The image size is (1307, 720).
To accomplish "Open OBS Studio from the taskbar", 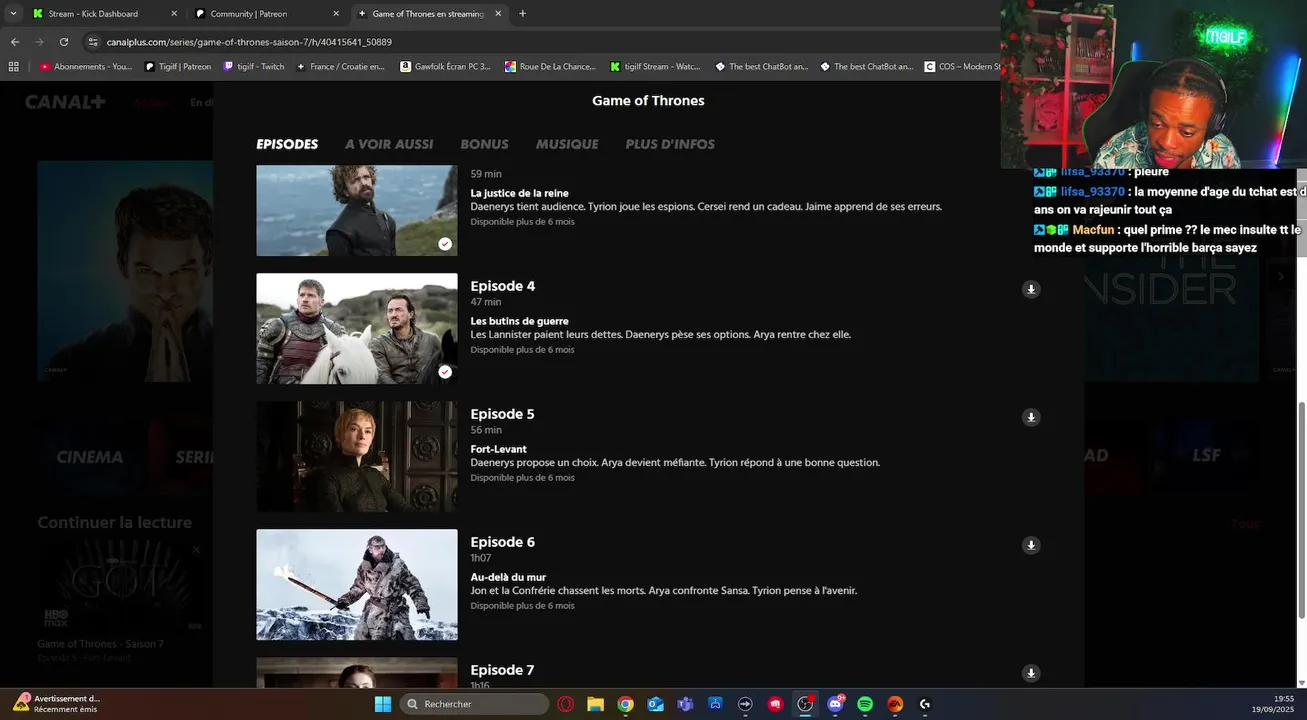I will 805,704.
